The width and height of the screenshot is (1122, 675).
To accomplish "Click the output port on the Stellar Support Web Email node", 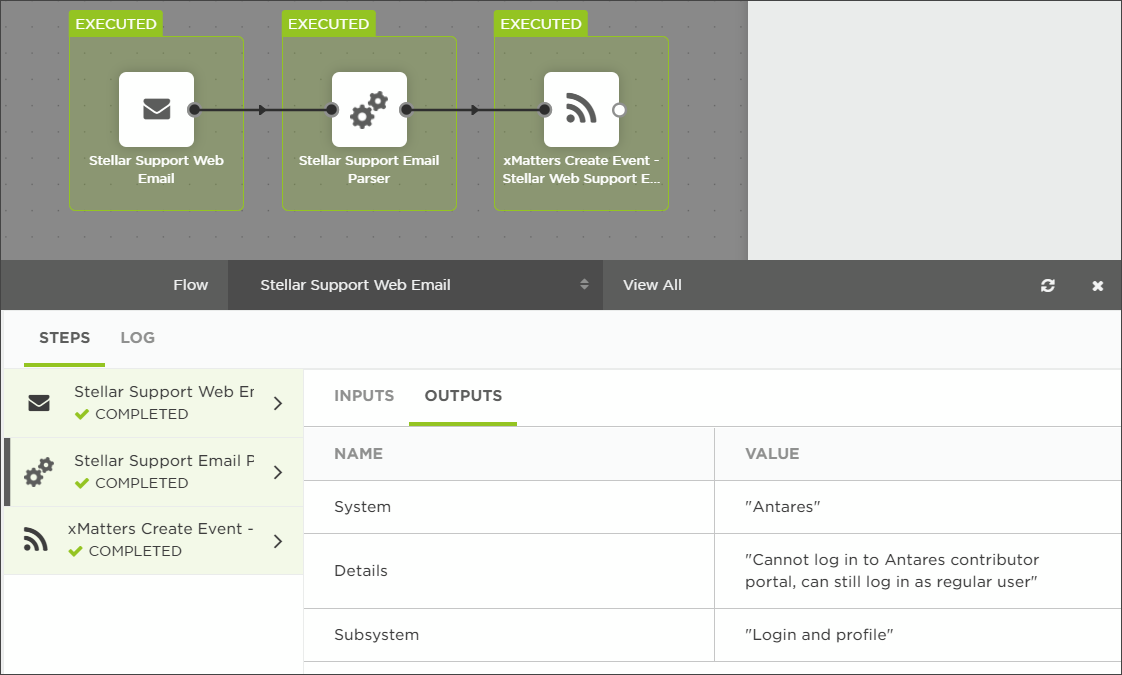I will [x=194, y=110].
